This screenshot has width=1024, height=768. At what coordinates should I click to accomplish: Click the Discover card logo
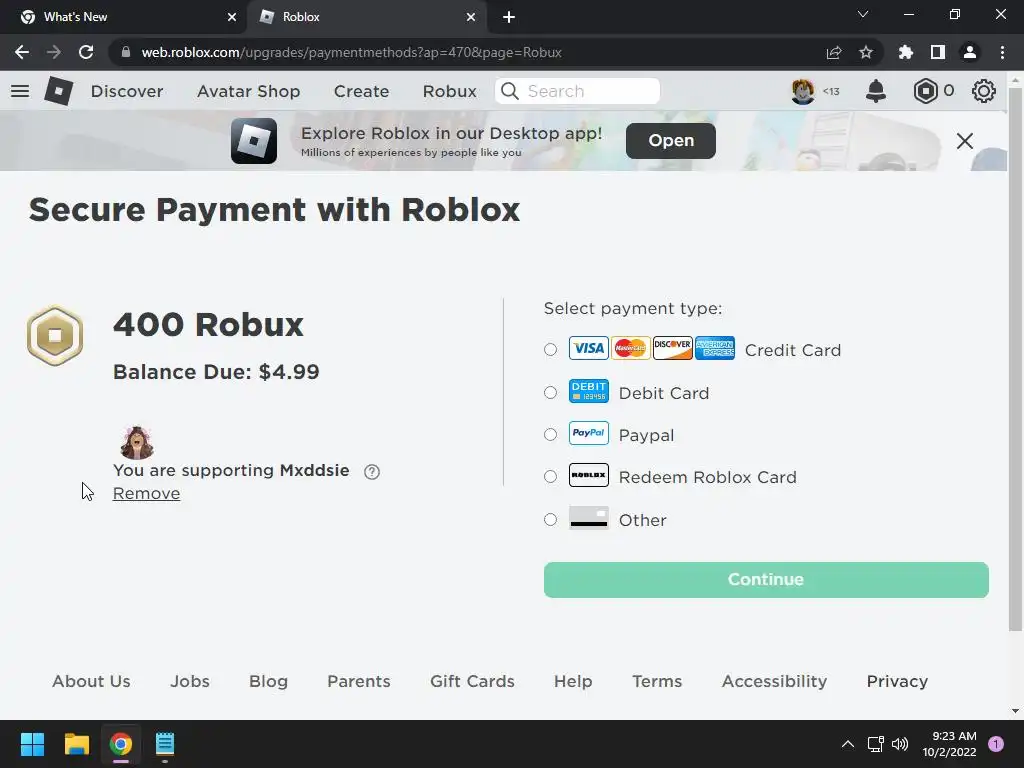point(673,348)
